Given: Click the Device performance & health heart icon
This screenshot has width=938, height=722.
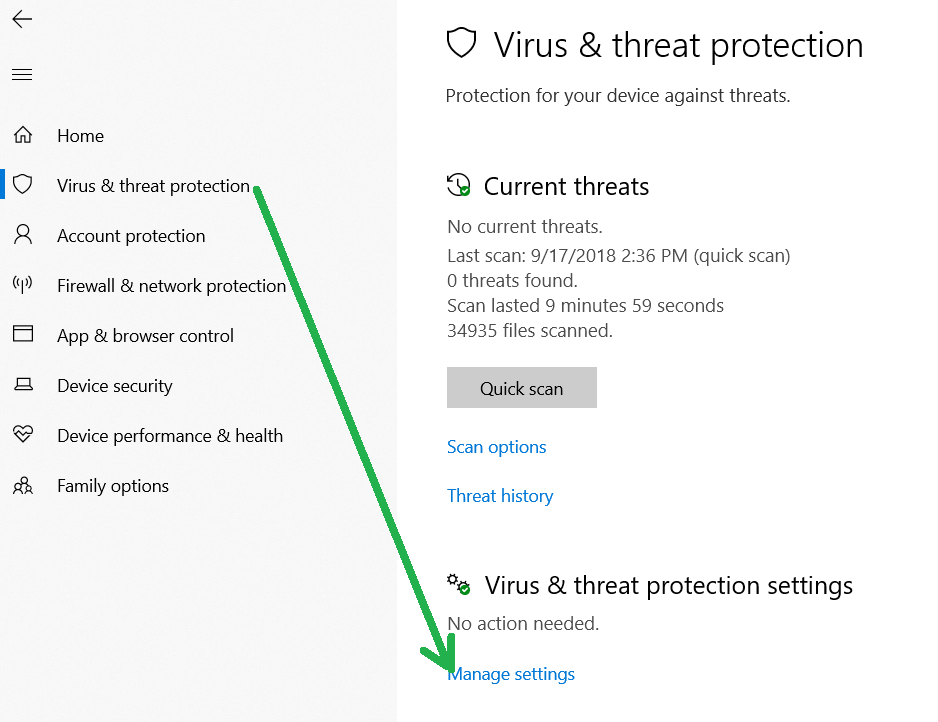Looking at the screenshot, I should 22,435.
